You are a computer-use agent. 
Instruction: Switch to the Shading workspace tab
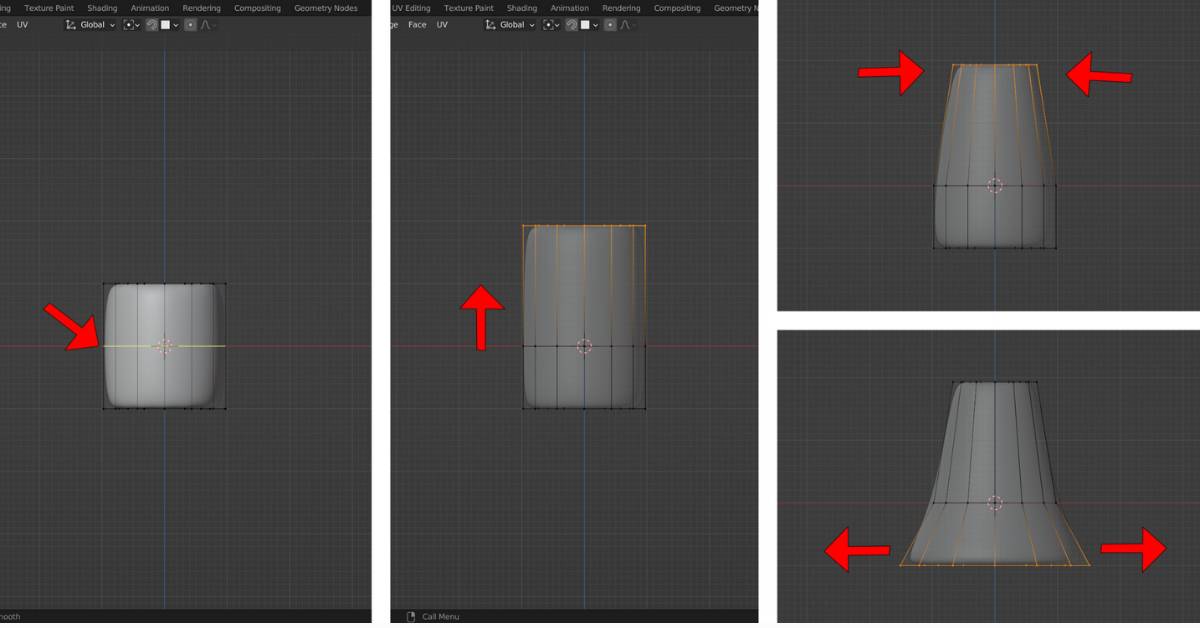click(x=101, y=7)
